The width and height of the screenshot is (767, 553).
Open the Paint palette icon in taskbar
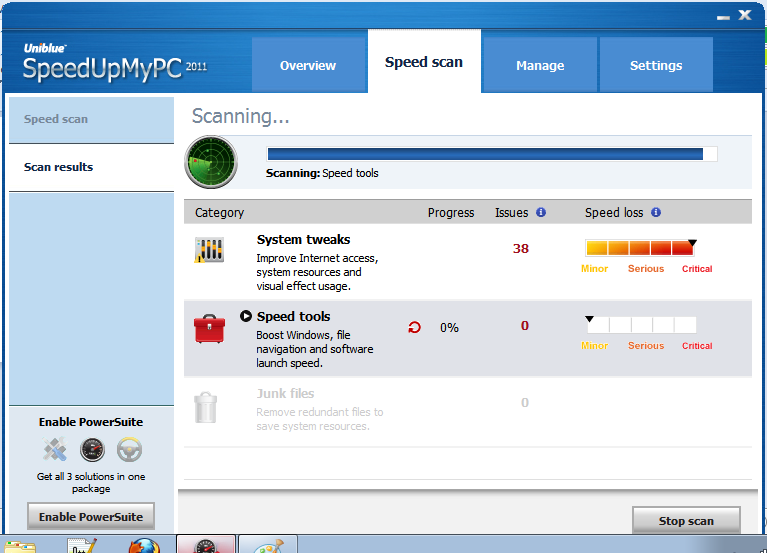point(268,544)
